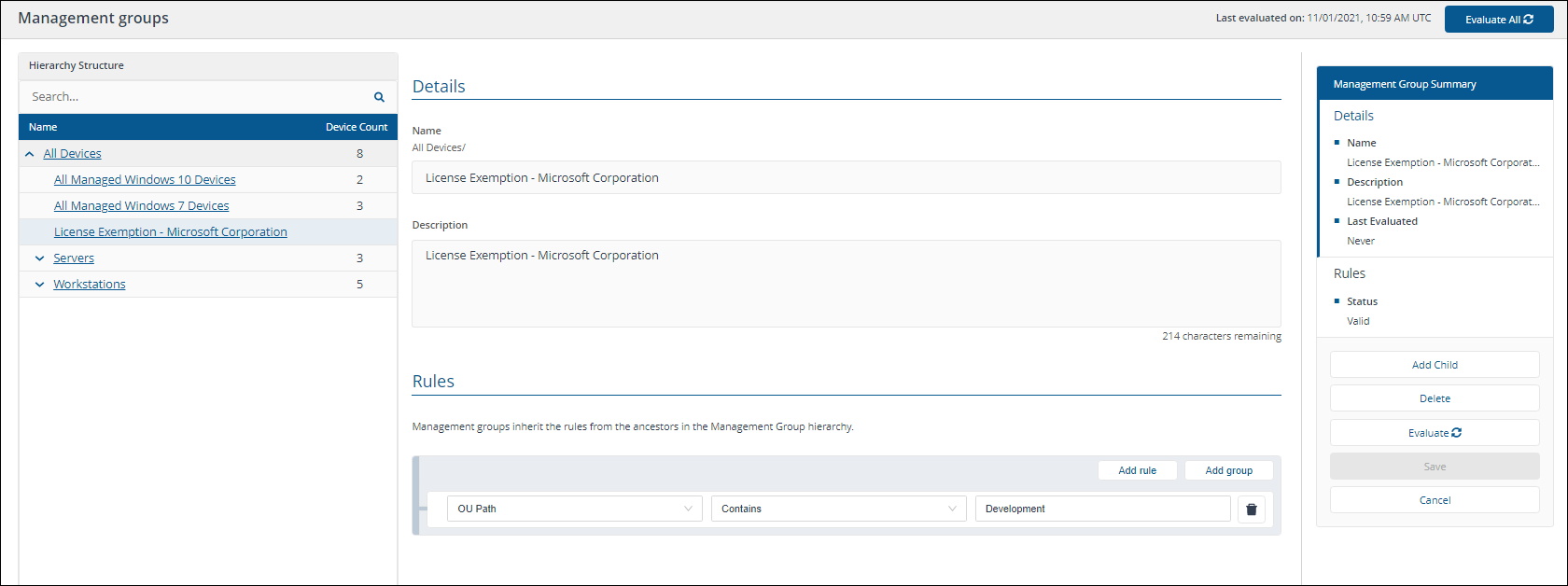Click the hierarchy Search input field
1568x586 pixels.
point(196,97)
